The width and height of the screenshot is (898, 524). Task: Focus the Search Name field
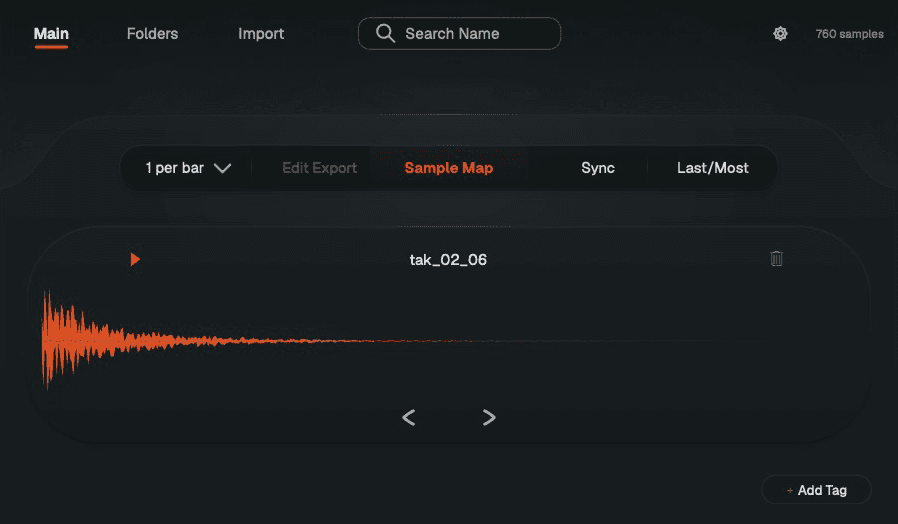[459, 34]
